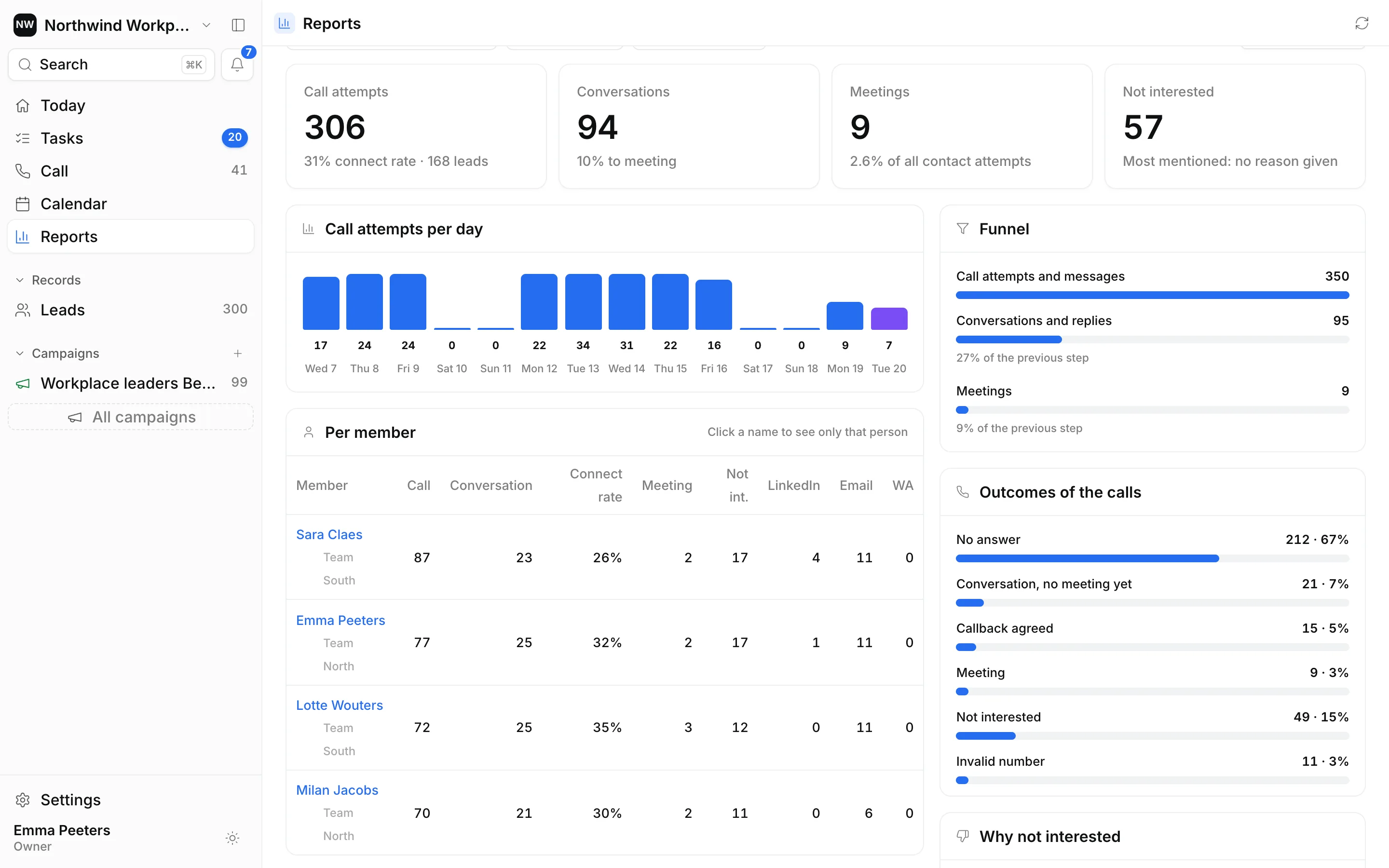The height and width of the screenshot is (868, 1389).
Task: Open the Workplace leaders campaign
Action: [131, 383]
